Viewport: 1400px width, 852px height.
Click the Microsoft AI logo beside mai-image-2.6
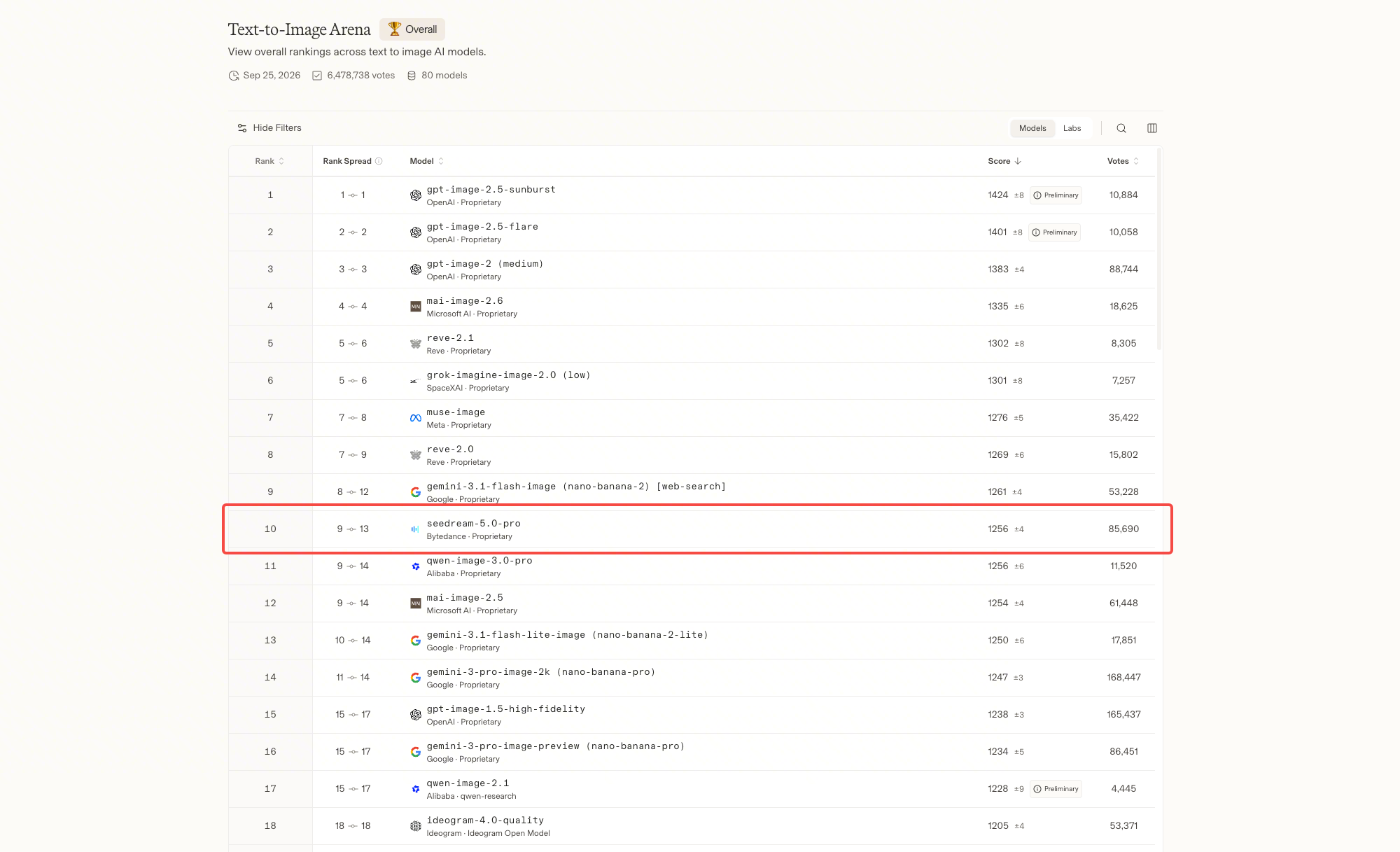[x=416, y=307]
